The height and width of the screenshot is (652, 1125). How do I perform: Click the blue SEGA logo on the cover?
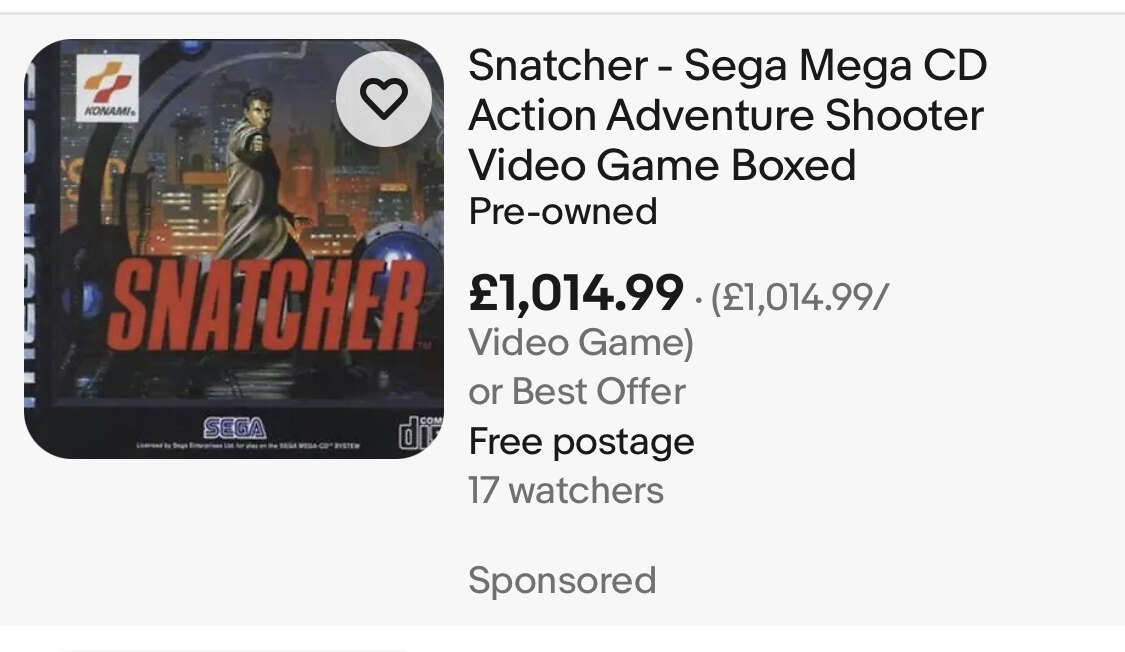[x=234, y=428]
